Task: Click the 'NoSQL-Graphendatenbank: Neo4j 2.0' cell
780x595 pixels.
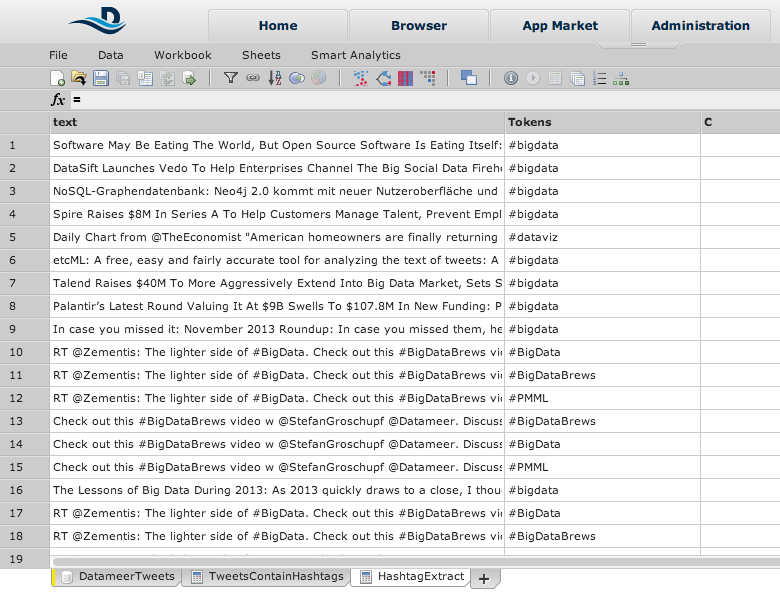Action: [x=277, y=191]
